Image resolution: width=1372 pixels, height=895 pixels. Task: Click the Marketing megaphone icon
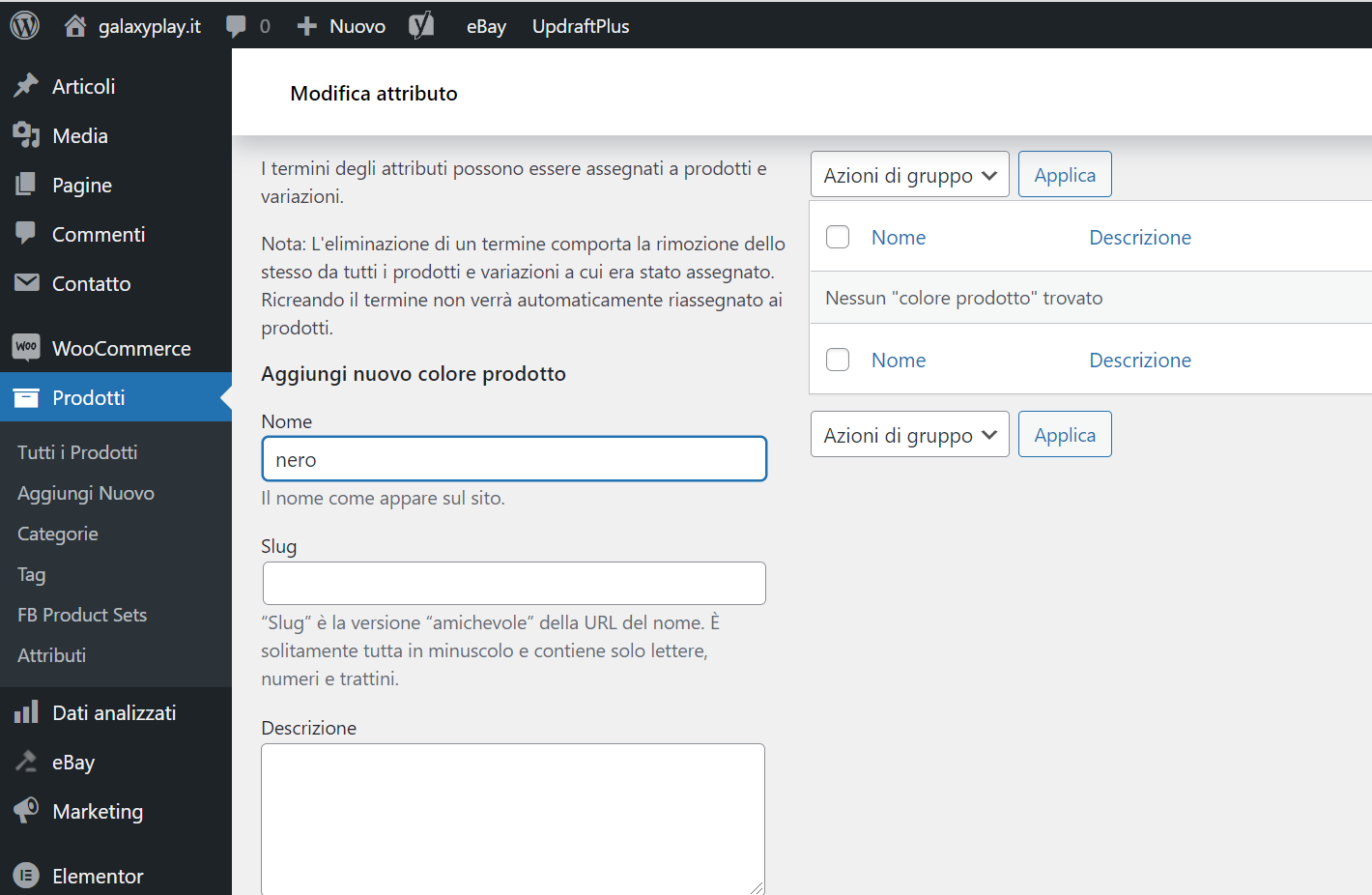pyautogui.click(x=26, y=810)
